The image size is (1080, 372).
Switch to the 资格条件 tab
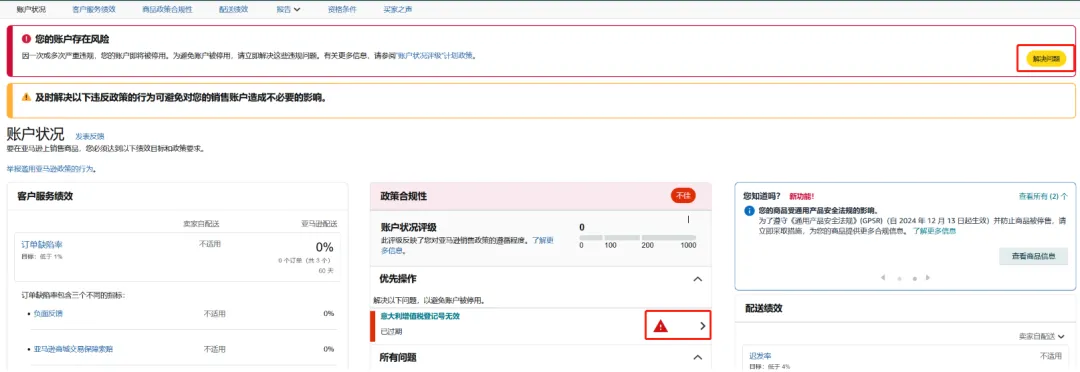point(342,10)
